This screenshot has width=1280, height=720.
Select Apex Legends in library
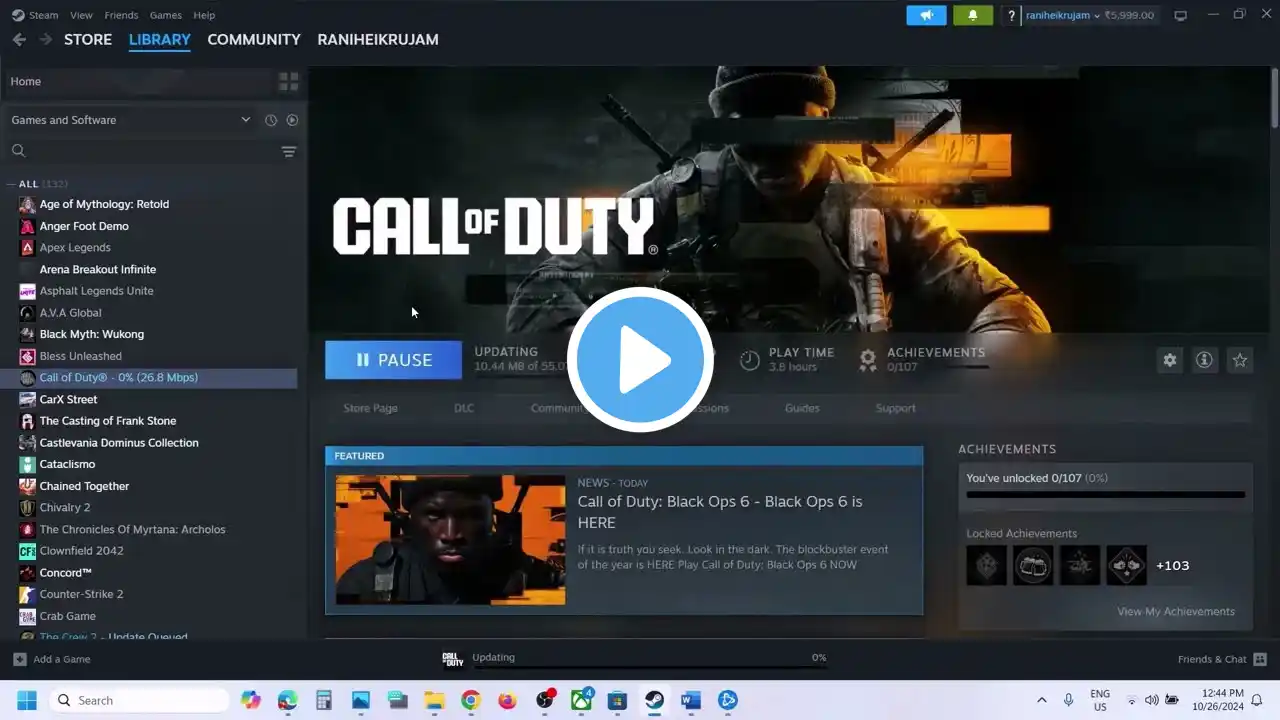75,247
